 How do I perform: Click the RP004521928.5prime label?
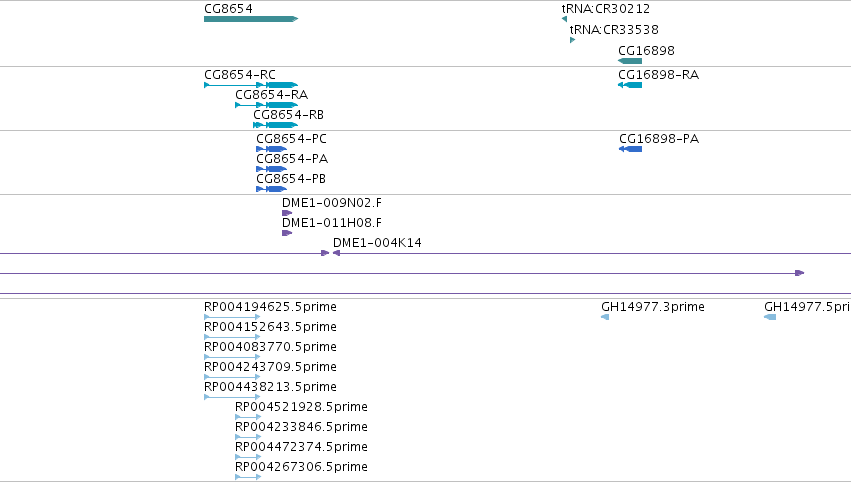coord(301,407)
